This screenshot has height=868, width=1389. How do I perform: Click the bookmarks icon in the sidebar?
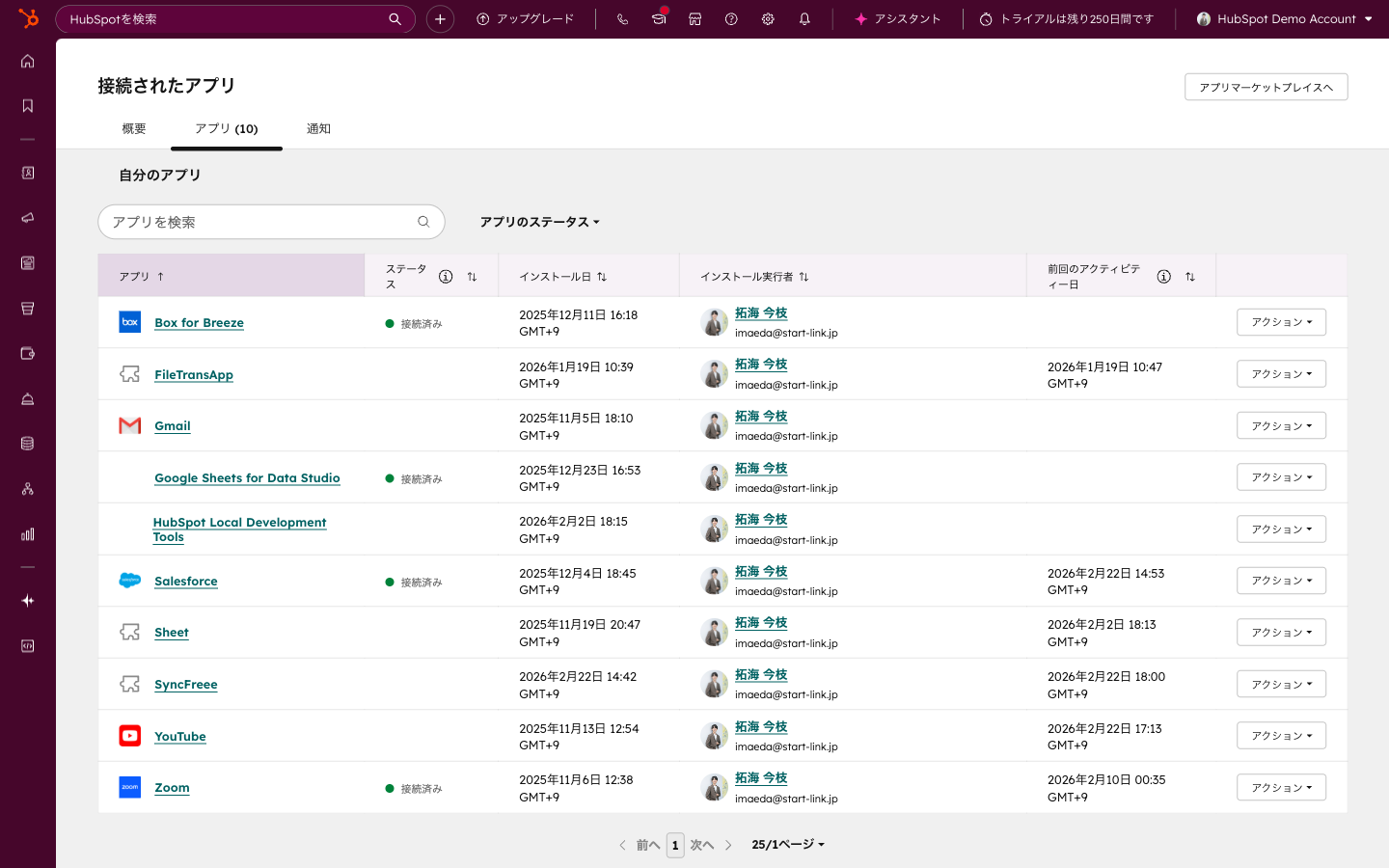28,106
